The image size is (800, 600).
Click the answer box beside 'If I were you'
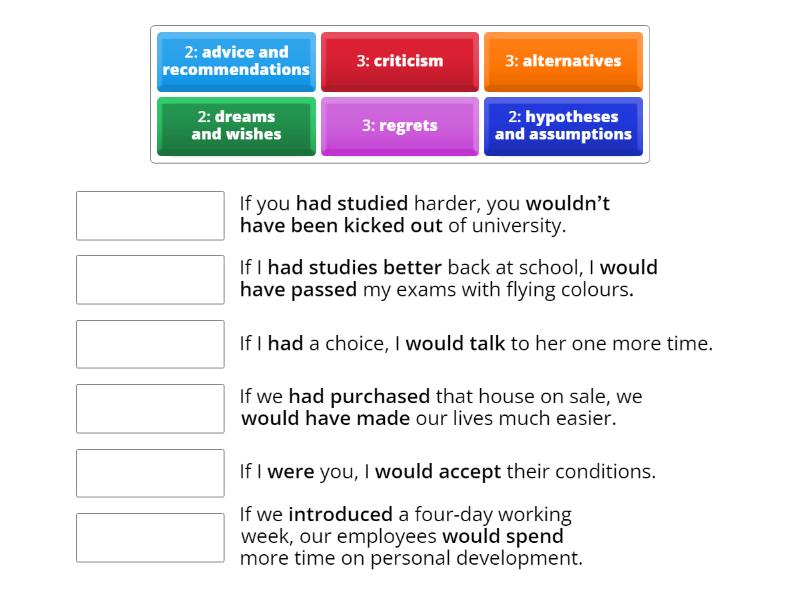pyautogui.click(x=150, y=473)
